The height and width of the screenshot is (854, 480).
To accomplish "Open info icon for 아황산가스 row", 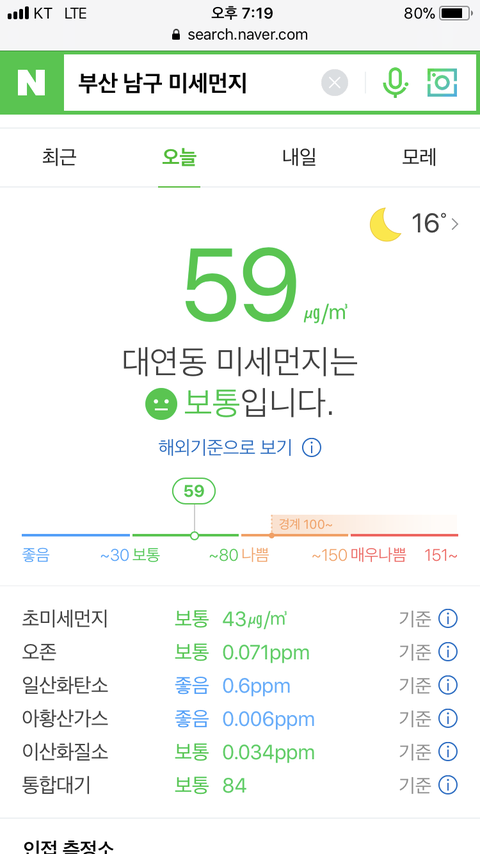I will coord(448,718).
